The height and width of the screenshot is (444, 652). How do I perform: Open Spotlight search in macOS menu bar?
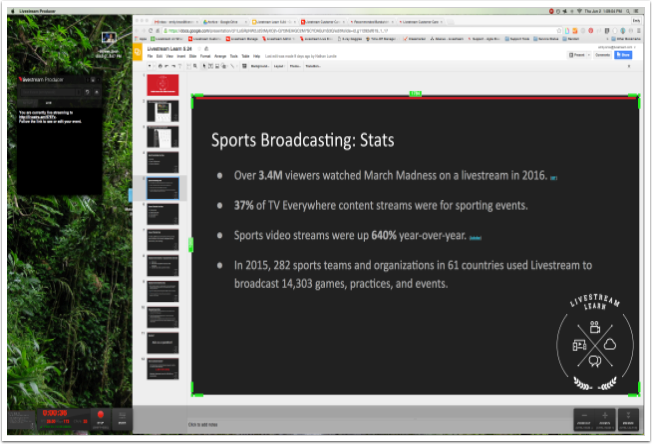[x=628, y=11]
